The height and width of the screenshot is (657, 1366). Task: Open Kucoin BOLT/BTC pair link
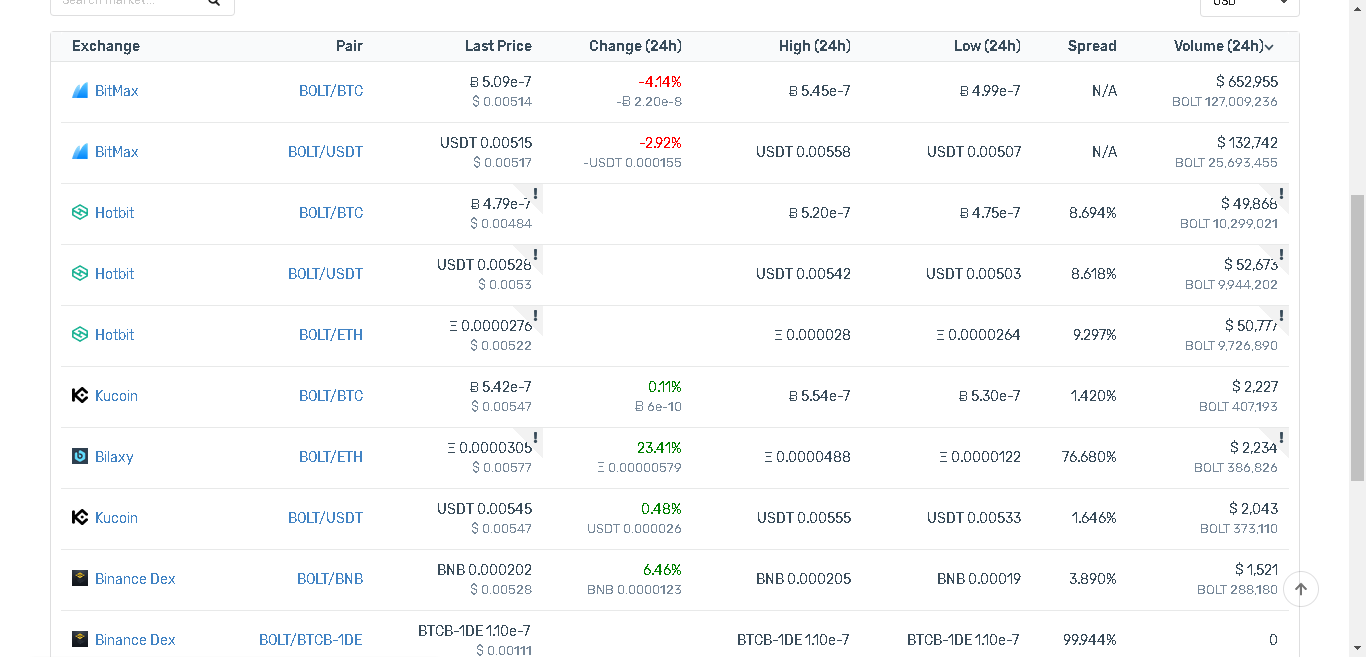tap(331, 396)
